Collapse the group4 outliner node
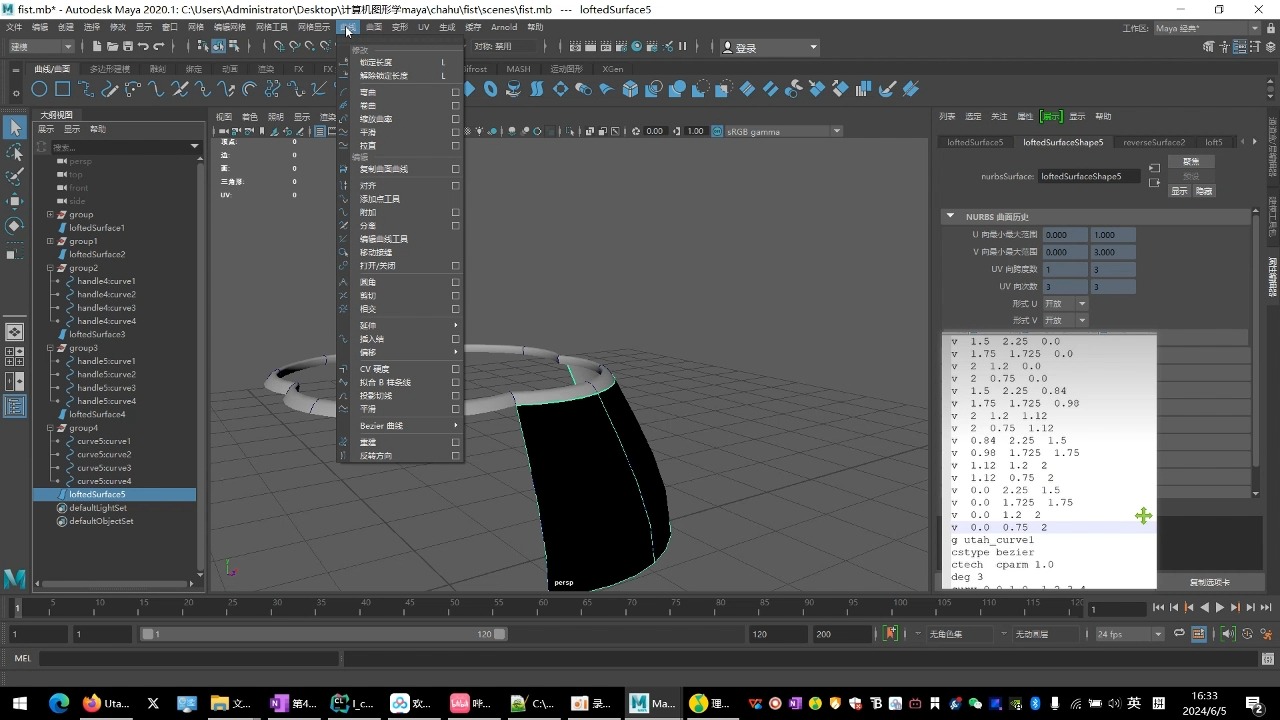Screen dimensions: 1280x720 click(x=50, y=428)
